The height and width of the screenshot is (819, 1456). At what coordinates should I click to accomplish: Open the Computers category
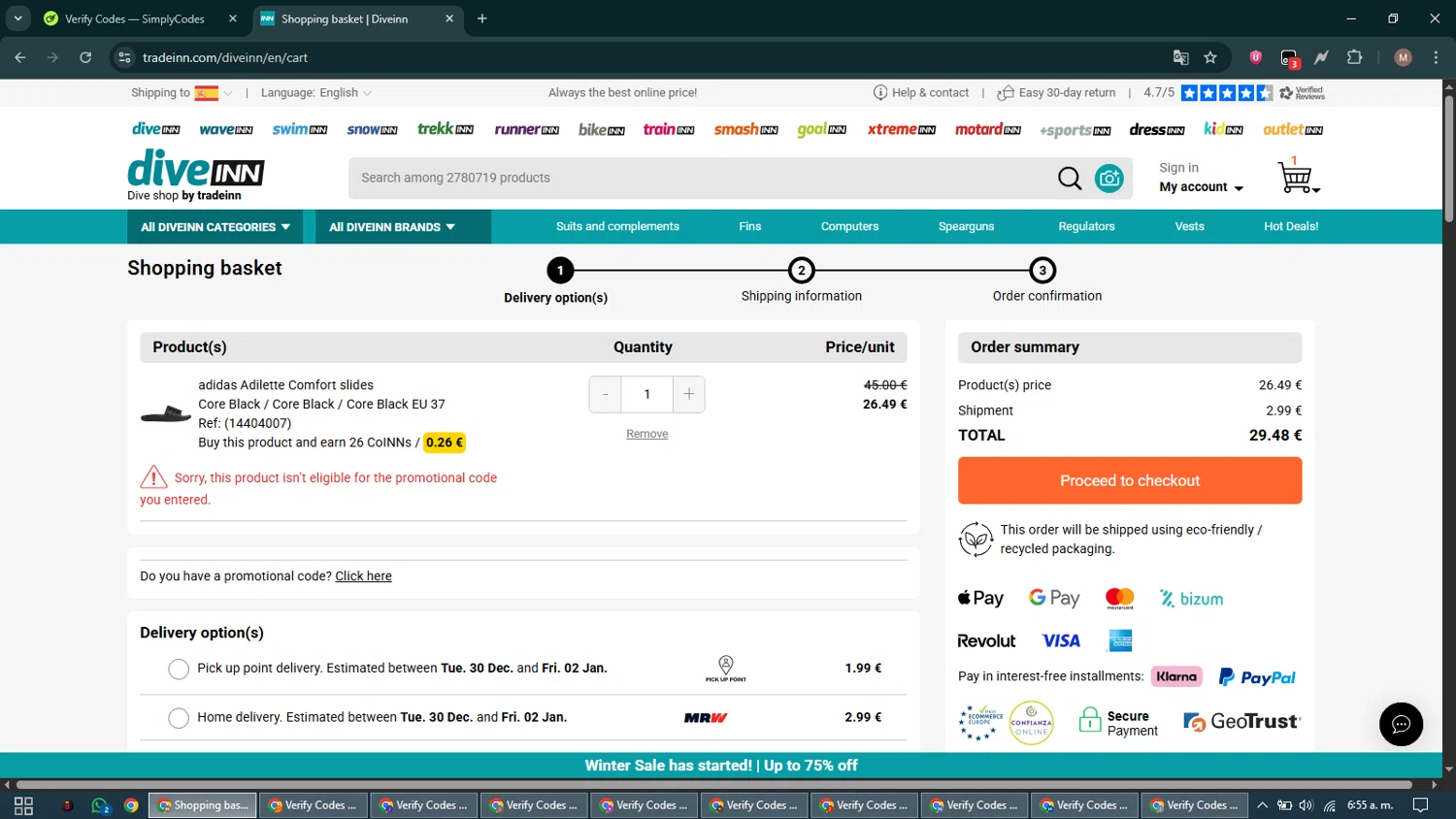(849, 227)
